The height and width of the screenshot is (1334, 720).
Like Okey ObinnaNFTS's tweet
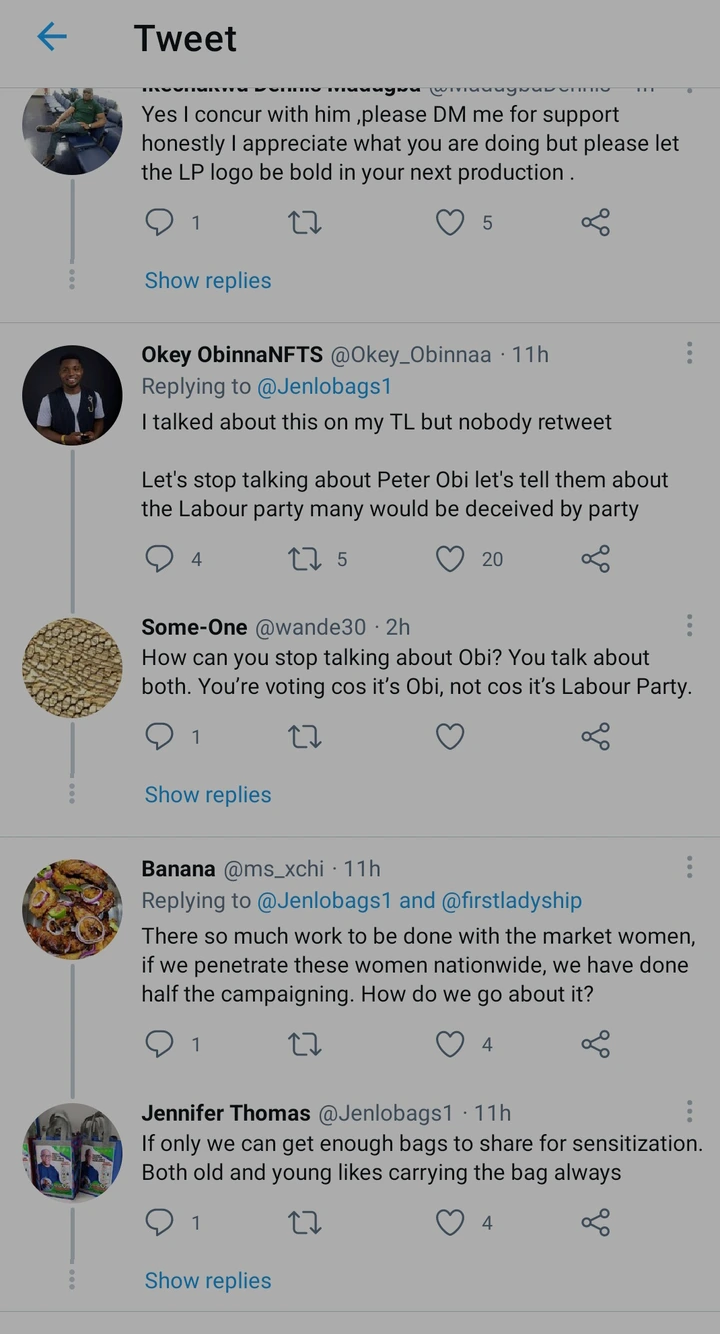click(x=450, y=559)
